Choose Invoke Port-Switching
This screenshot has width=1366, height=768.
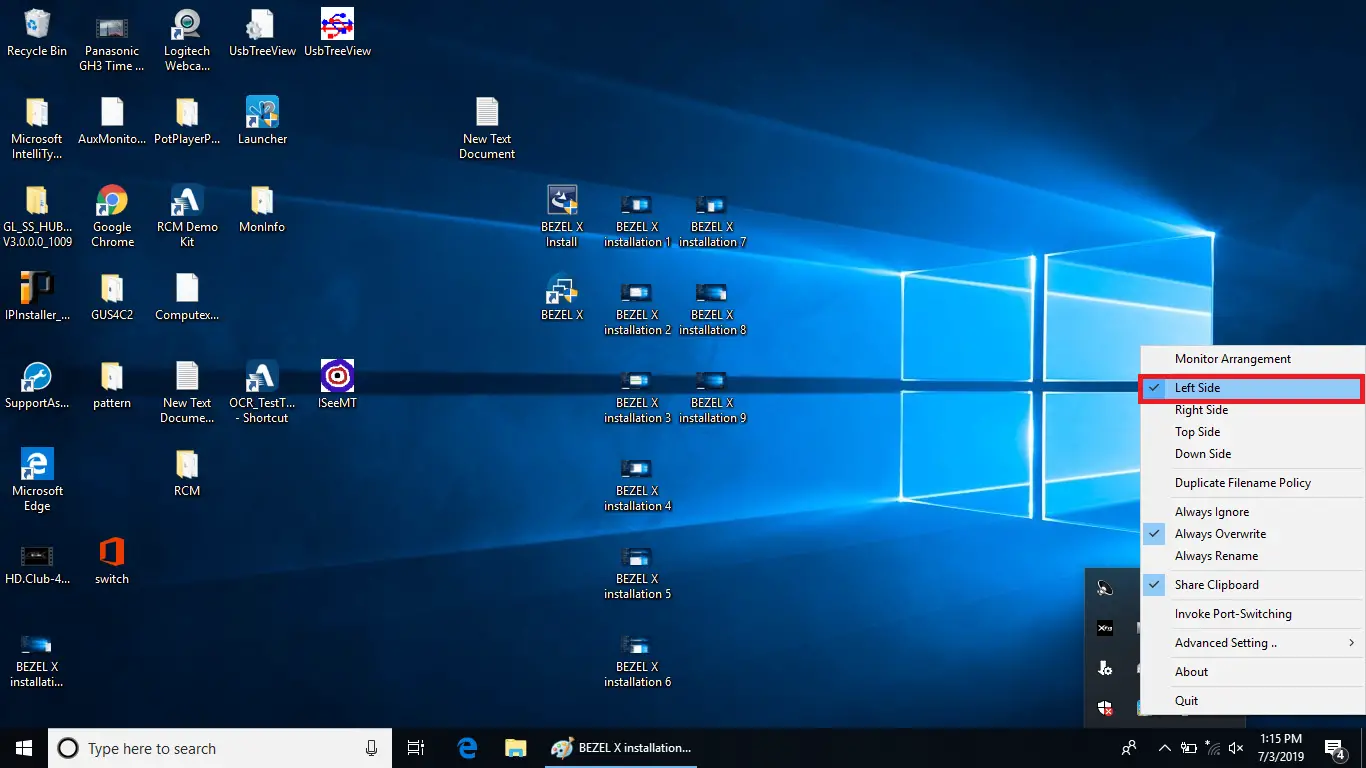coord(1233,613)
